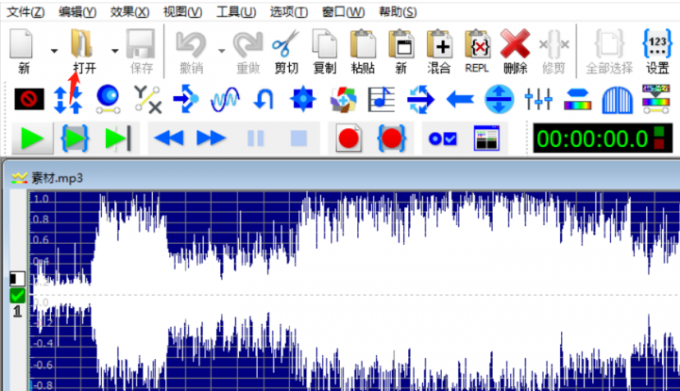Click the rainbow bar filter icon
This screenshot has width=680, height=391.
578,99
